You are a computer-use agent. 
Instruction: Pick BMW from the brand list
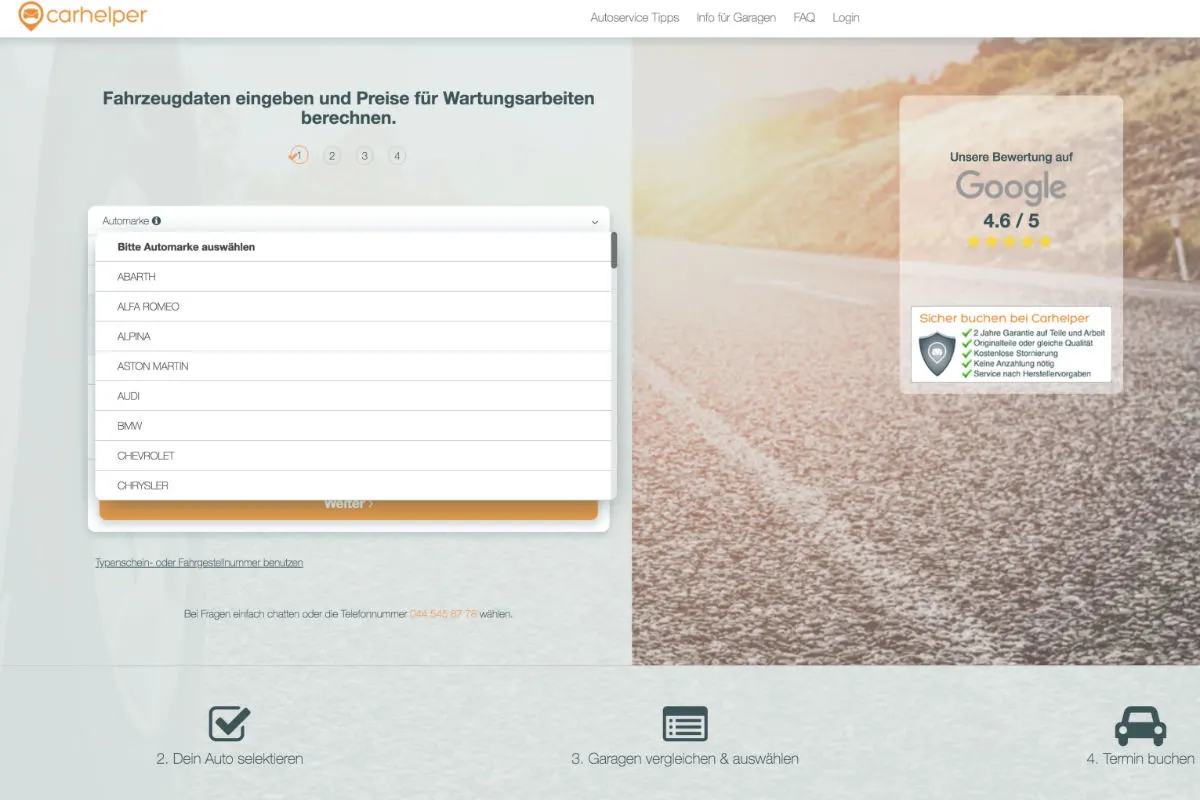coord(353,427)
